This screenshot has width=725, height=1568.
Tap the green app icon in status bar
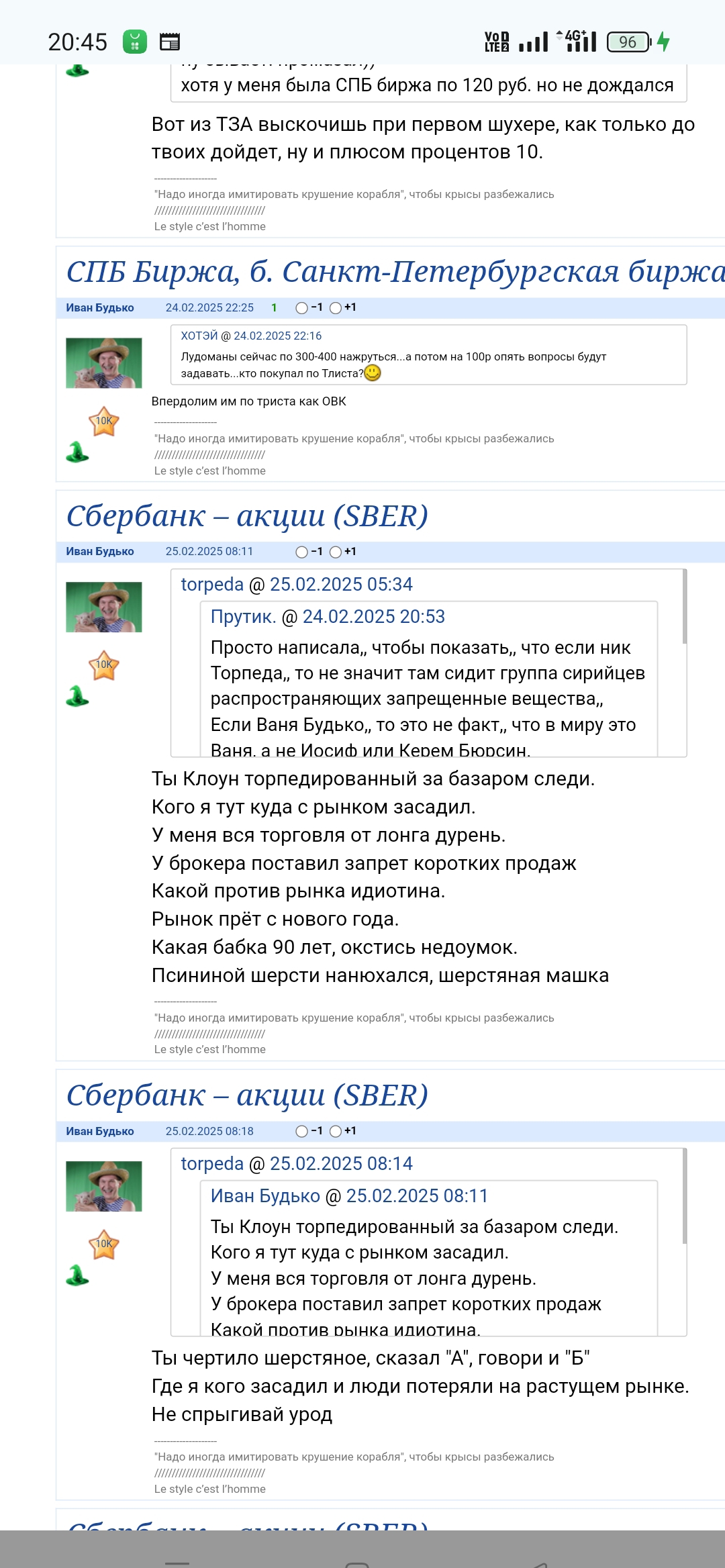(x=135, y=42)
